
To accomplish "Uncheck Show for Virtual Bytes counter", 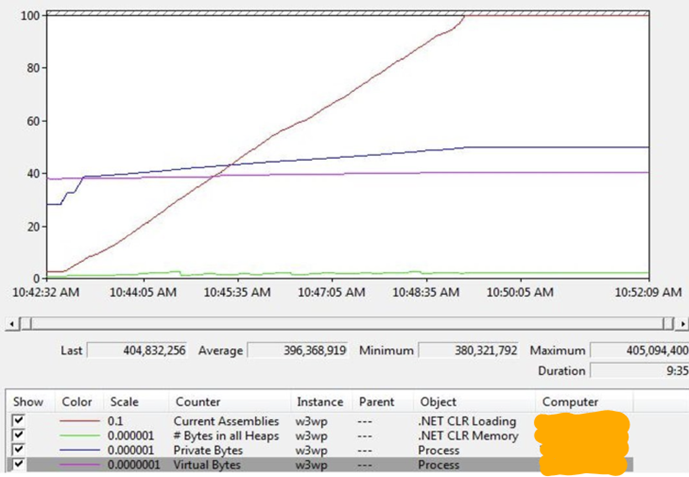I will [18, 464].
